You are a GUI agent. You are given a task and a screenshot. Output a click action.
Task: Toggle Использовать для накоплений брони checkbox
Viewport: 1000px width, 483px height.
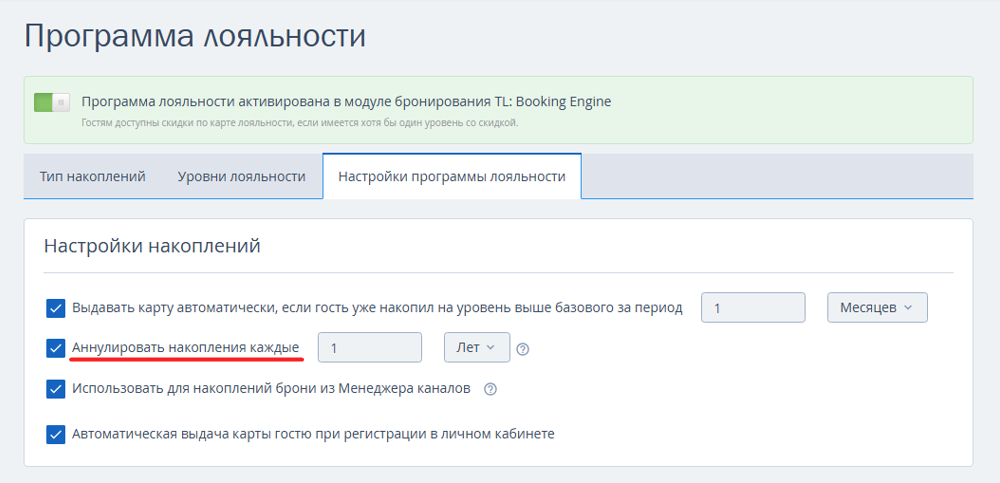click(x=55, y=389)
